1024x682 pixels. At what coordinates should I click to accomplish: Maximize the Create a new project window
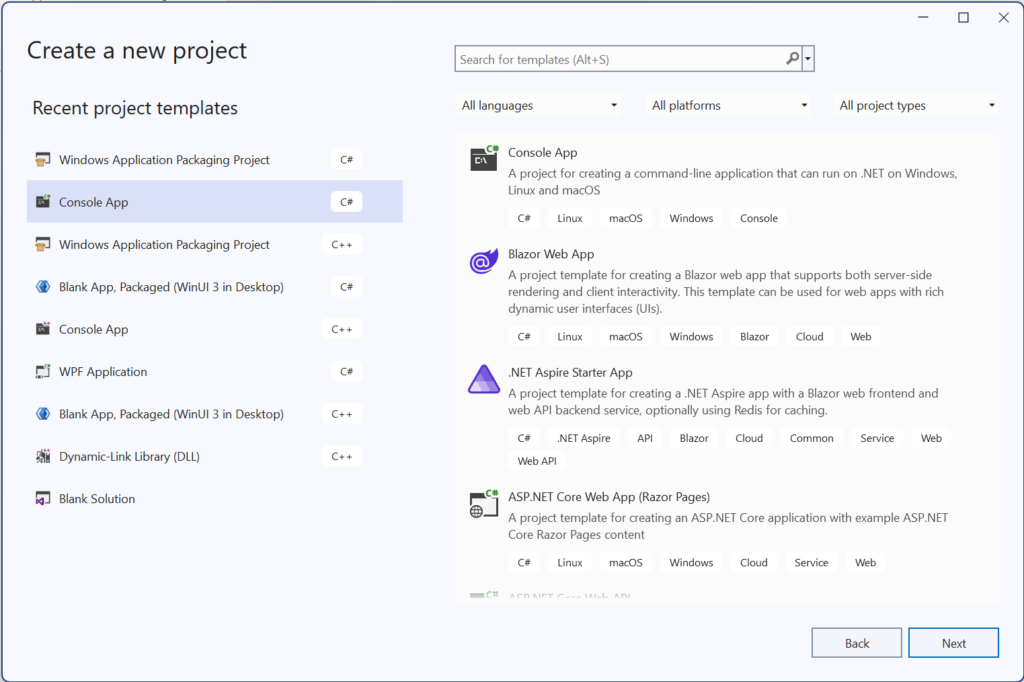click(963, 18)
